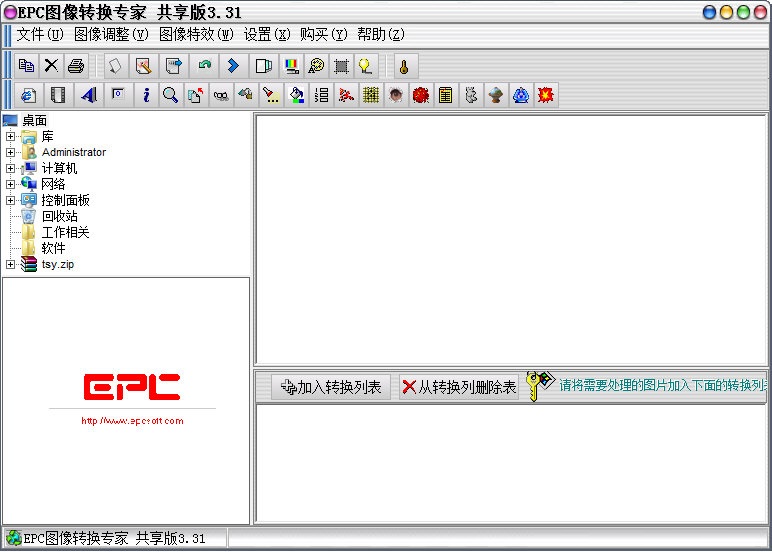Click the yellow grid mosaic icon
Image resolution: width=772 pixels, height=552 pixels.
(371, 95)
